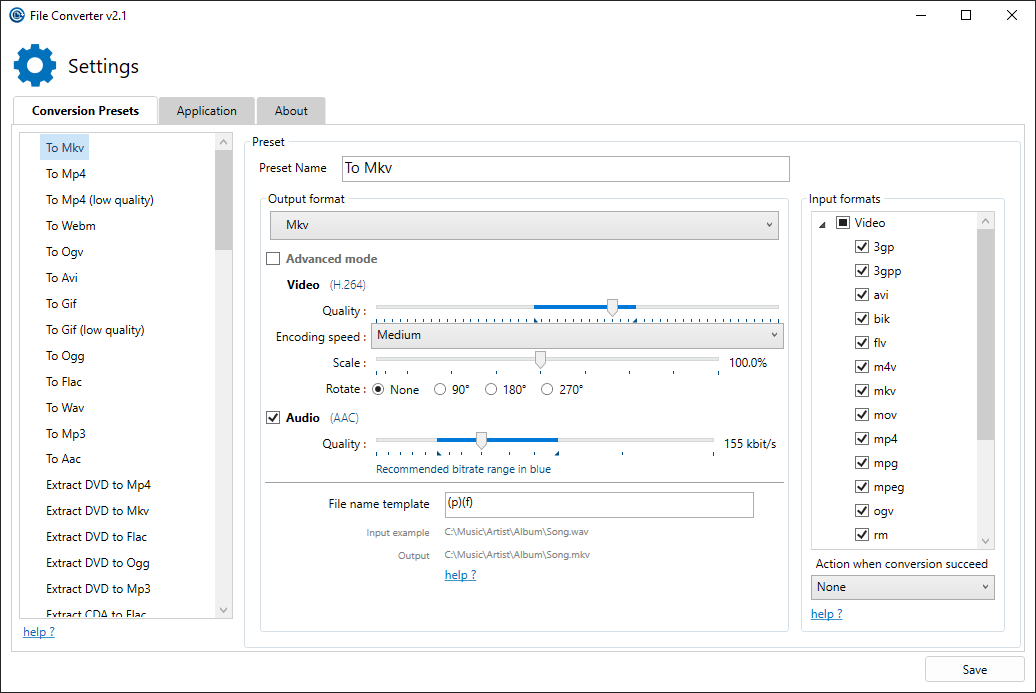Click the Settings gear icon
The image size is (1036, 693).
(35, 65)
